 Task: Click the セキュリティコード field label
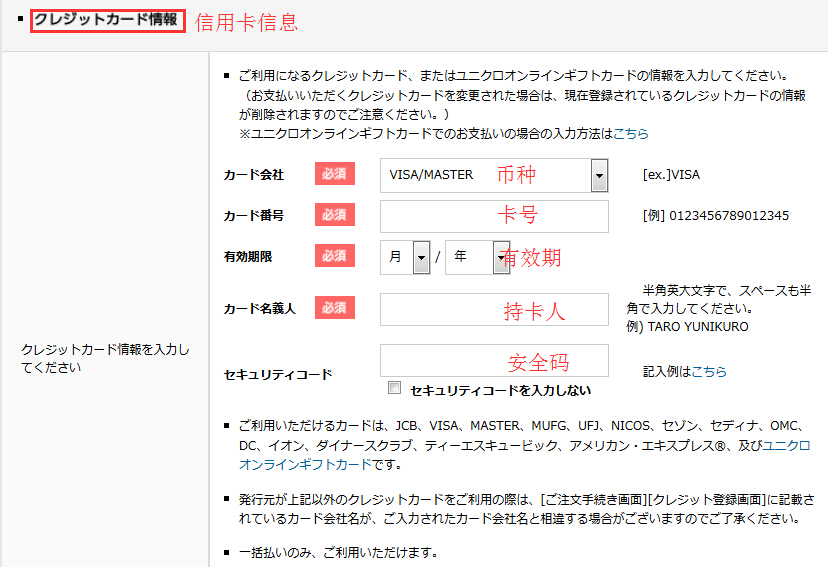[278, 375]
